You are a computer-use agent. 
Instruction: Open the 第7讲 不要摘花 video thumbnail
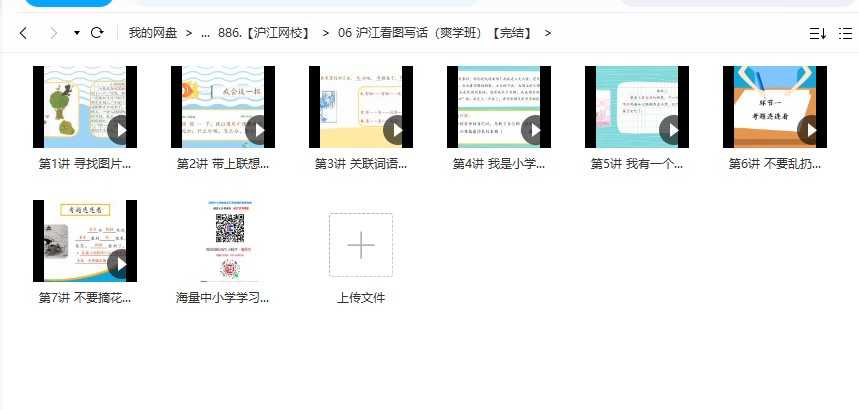pyautogui.click(x=85, y=241)
